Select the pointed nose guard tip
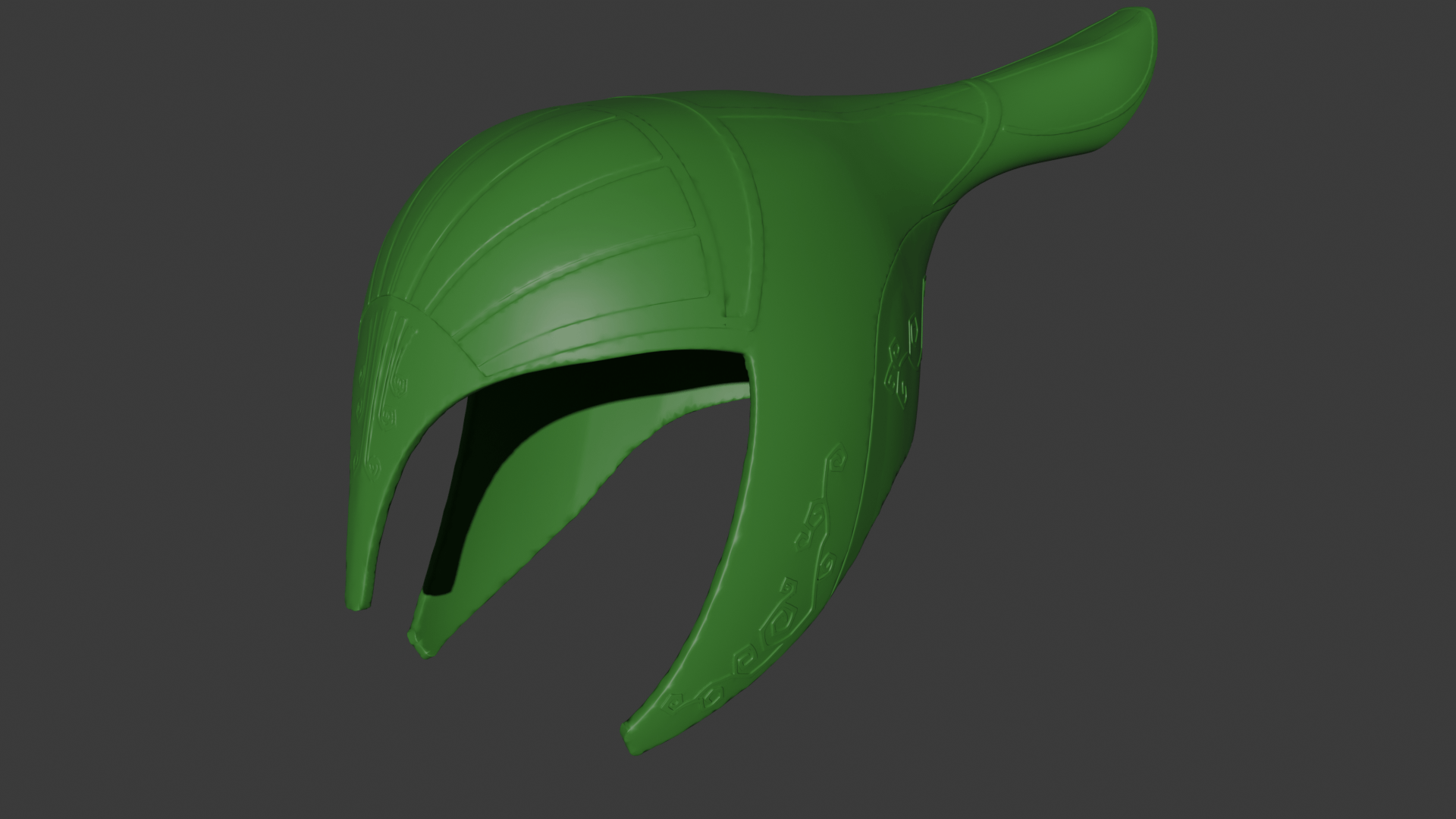This screenshot has height=819, width=1456. 356,601
